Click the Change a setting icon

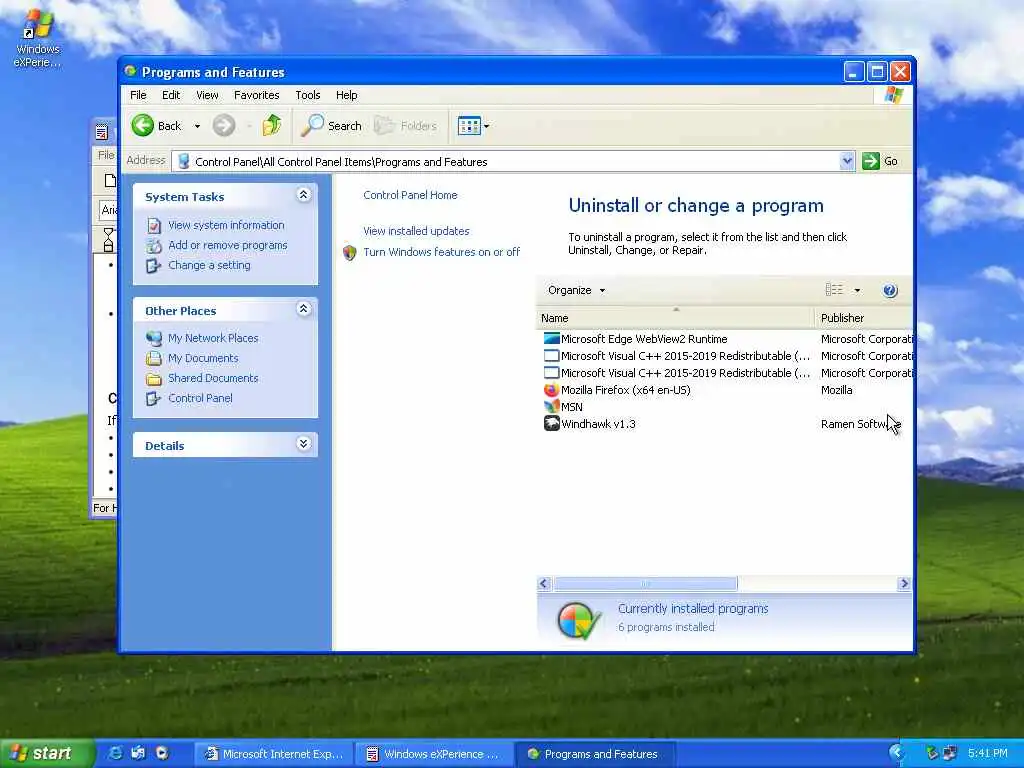coord(153,266)
